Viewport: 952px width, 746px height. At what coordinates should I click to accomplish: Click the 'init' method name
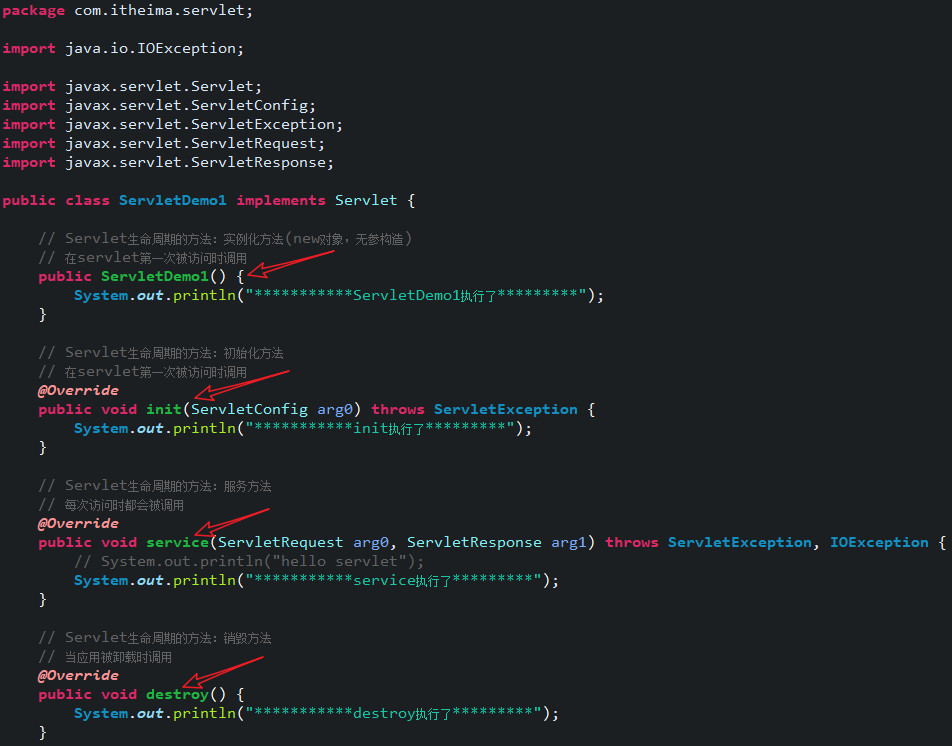point(164,409)
